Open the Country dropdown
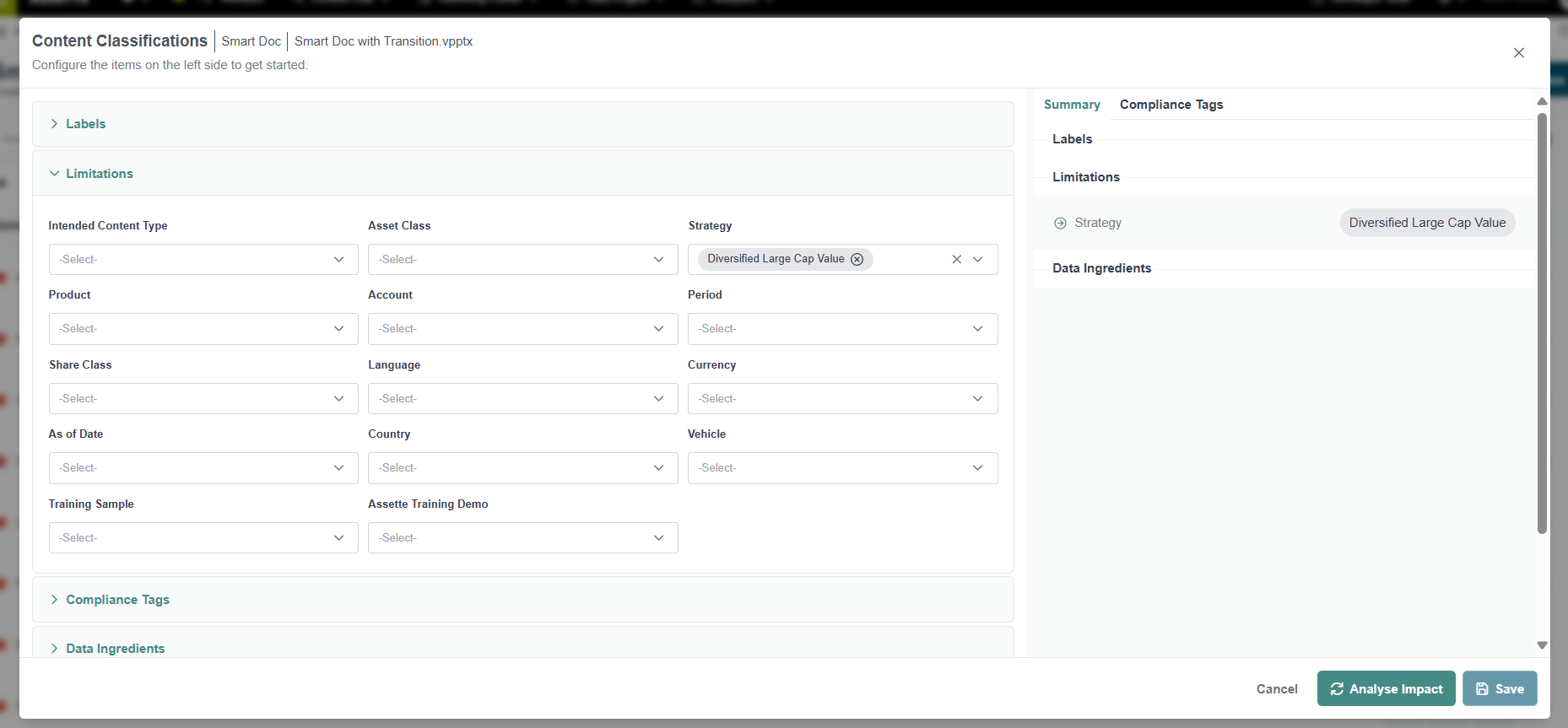The width and height of the screenshot is (1568, 728). tap(523, 468)
